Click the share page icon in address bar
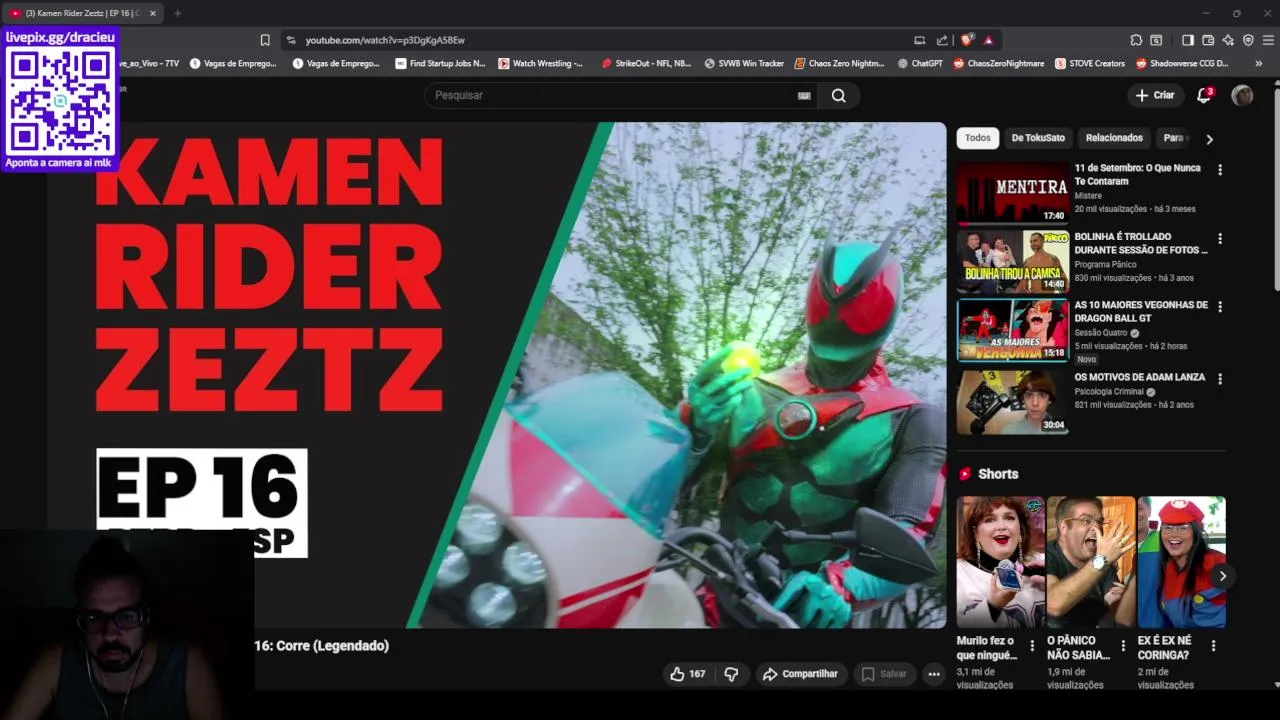The image size is (1280, 720). (942, 40)
